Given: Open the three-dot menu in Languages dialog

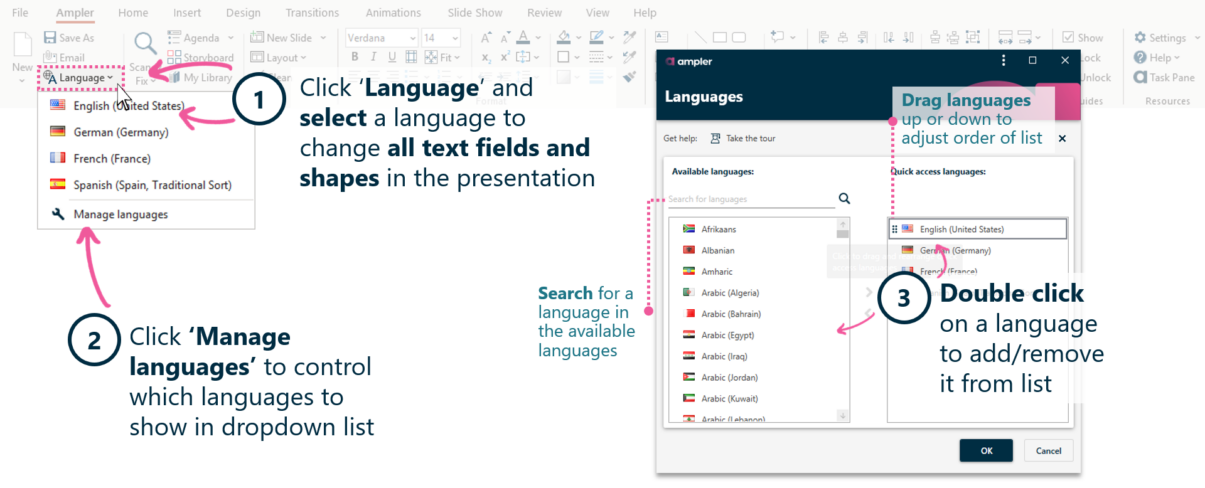Looking at the screenshot, I should click(x=1004, y=60).
